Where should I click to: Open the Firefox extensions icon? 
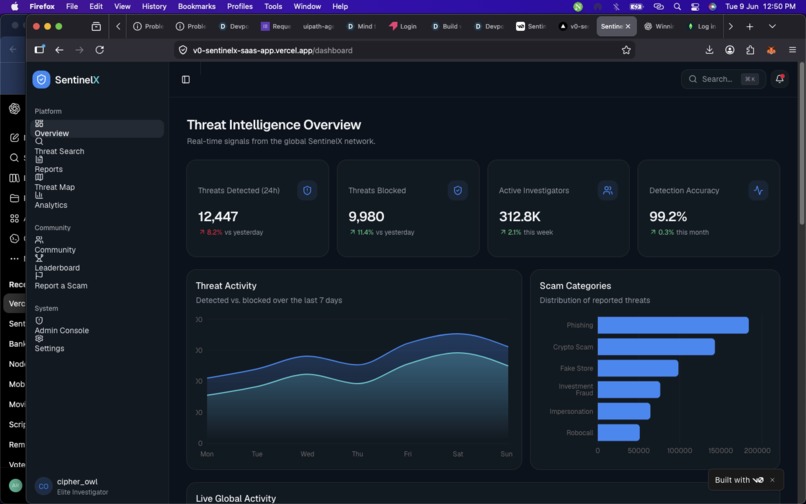point(750,50)
